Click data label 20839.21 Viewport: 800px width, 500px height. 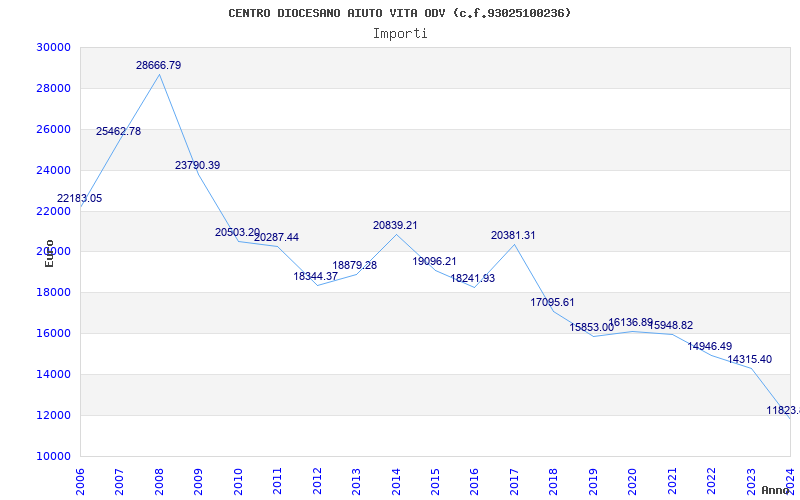395,225
